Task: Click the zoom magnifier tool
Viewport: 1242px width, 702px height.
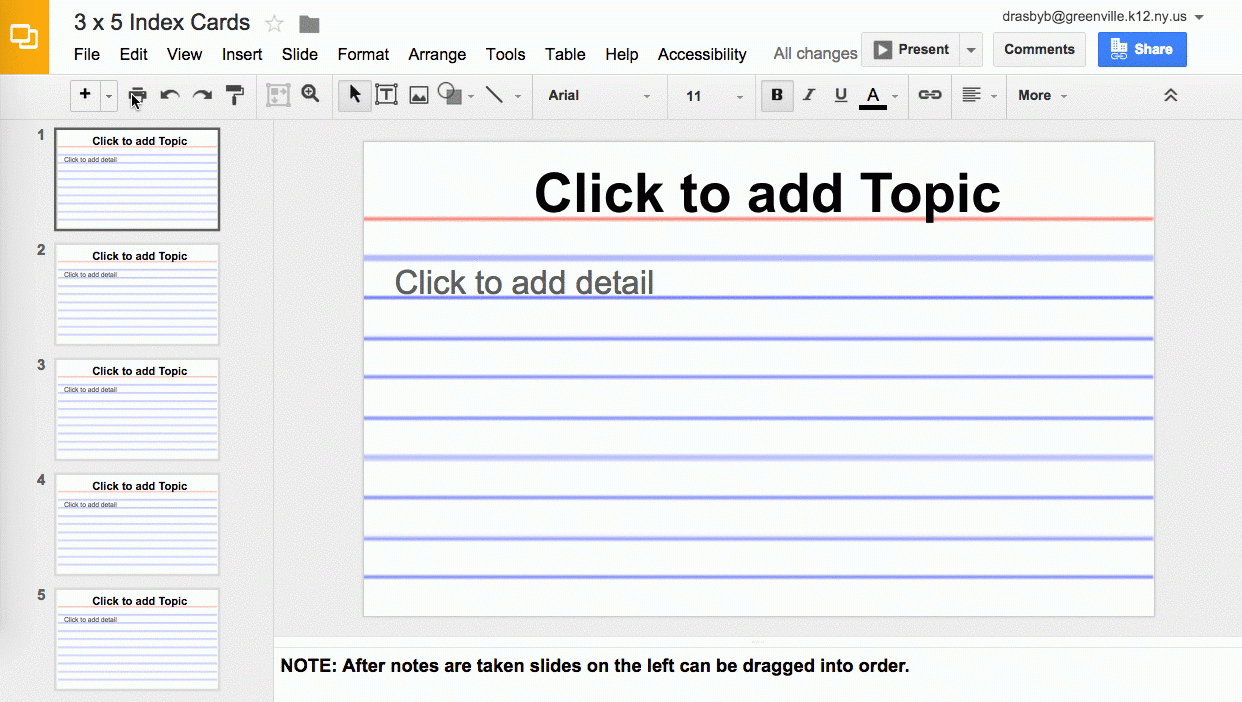Action: pyautogui.click(x=311, y=95)
